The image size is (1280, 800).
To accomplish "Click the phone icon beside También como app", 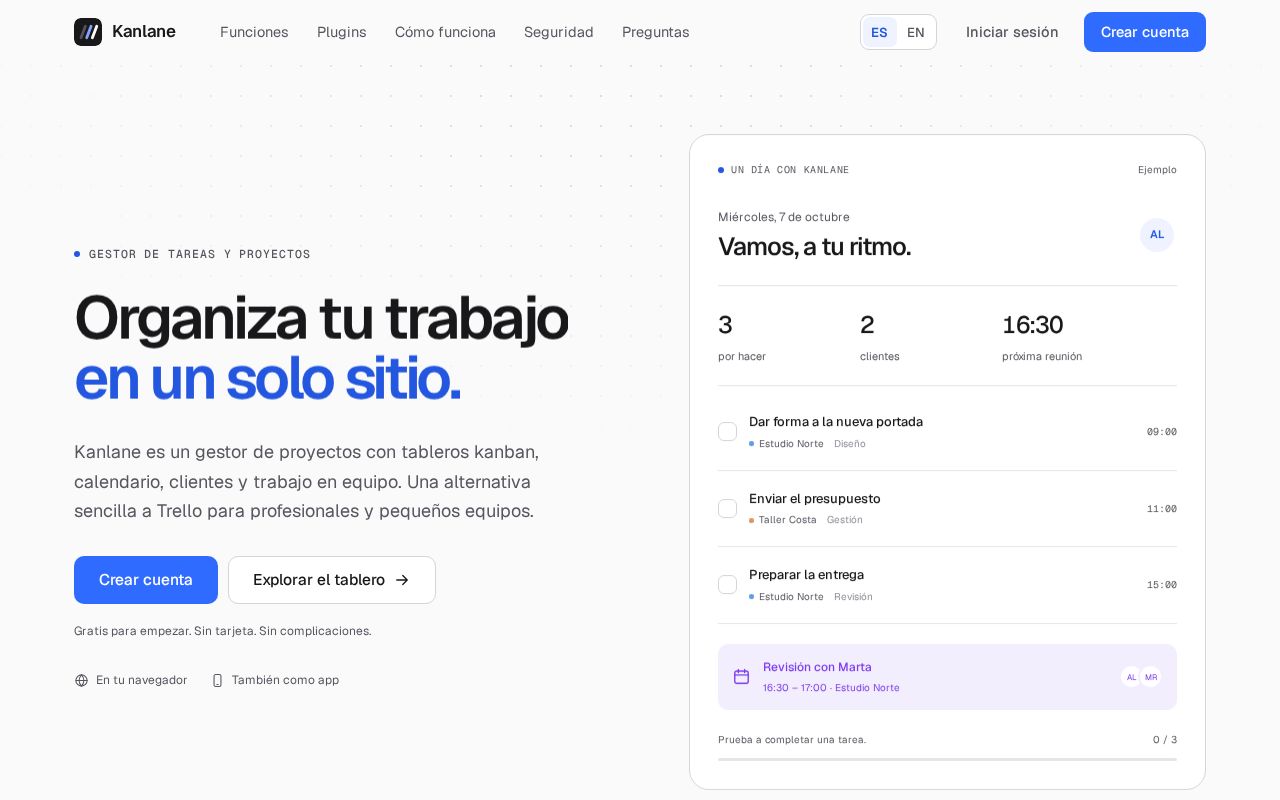I will pos(217,680).
